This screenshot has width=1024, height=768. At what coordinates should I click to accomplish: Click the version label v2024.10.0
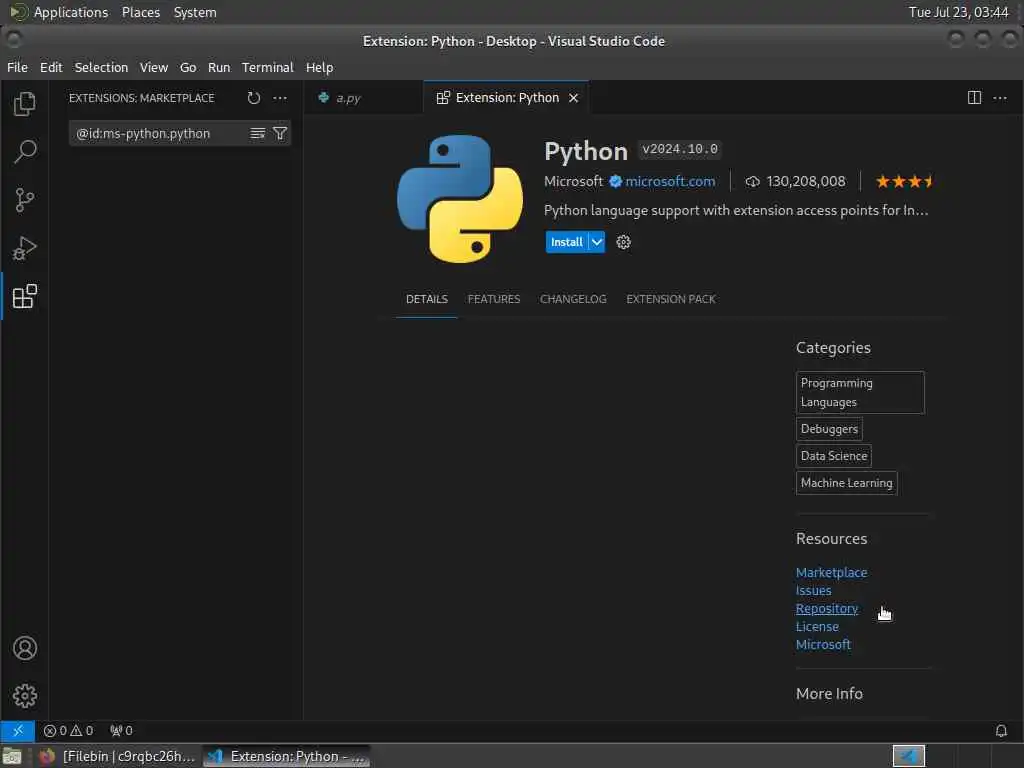680,149
